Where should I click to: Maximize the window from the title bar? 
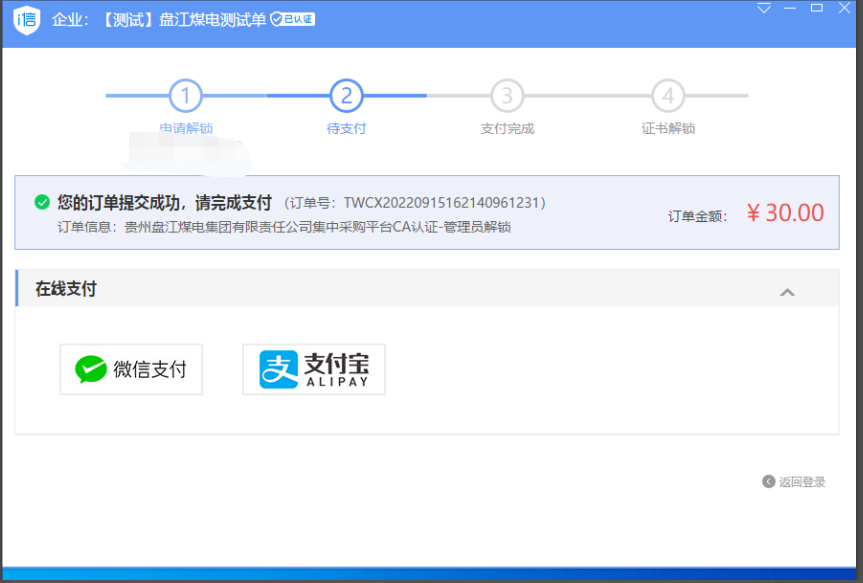pos(817,8)
